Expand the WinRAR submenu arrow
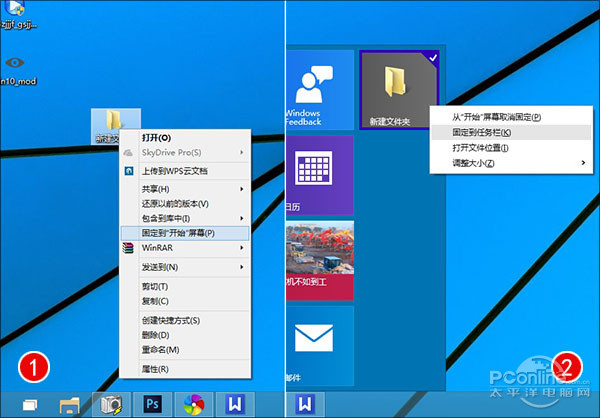This screenshot has width=600, height=418. [x=241, y=248]
